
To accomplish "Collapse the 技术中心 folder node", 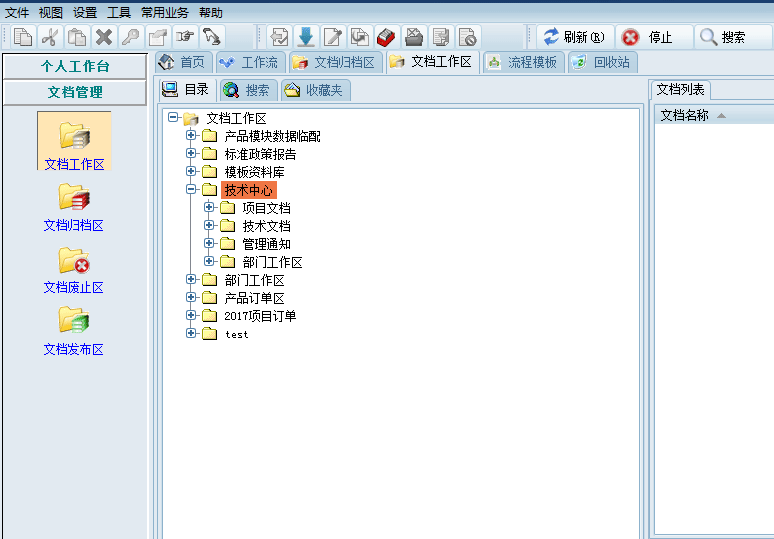I will pyautogui.click(x=191, y=190).
